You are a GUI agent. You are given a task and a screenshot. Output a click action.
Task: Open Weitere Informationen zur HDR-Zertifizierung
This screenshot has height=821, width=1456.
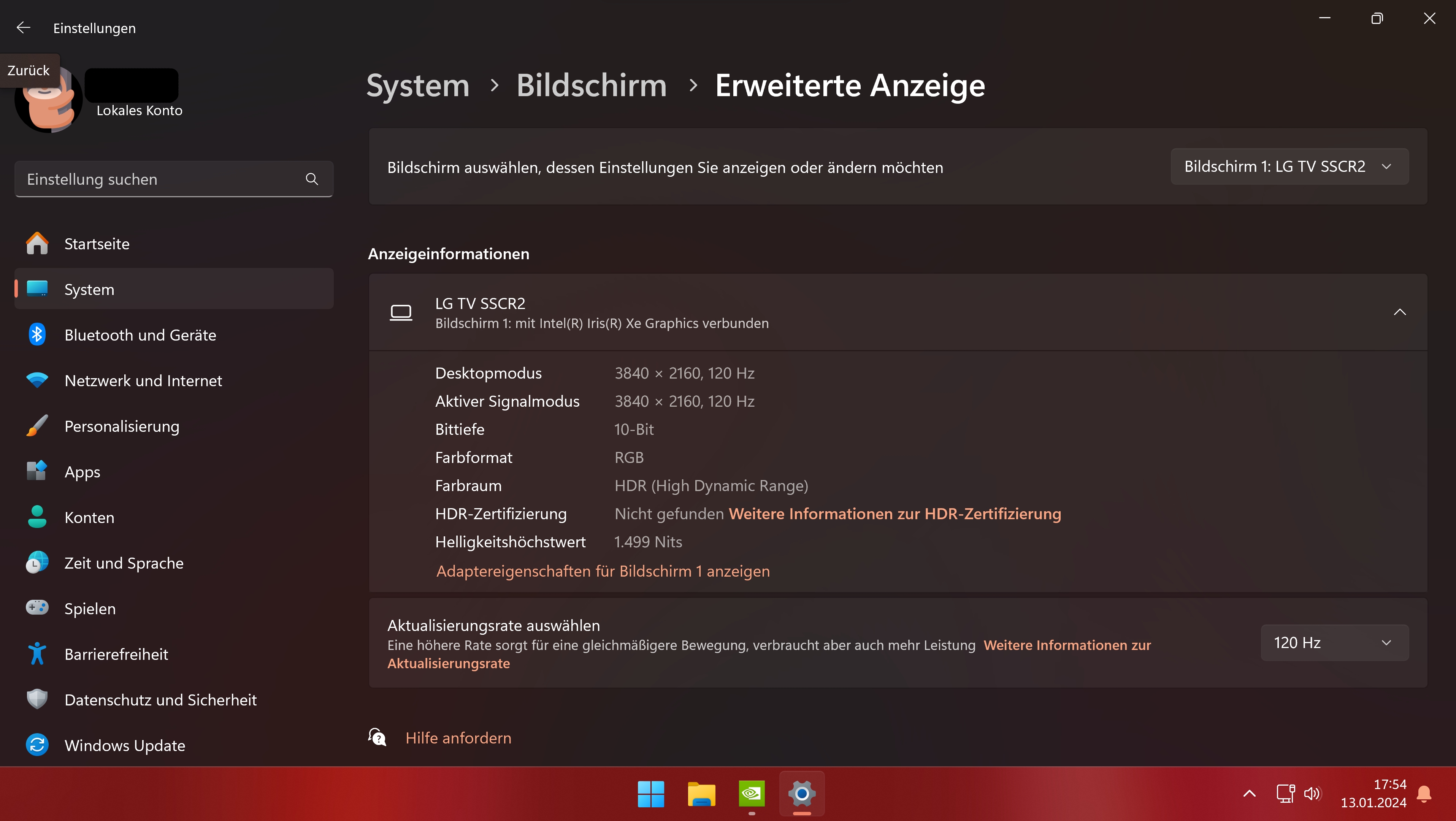coord(895,514)
